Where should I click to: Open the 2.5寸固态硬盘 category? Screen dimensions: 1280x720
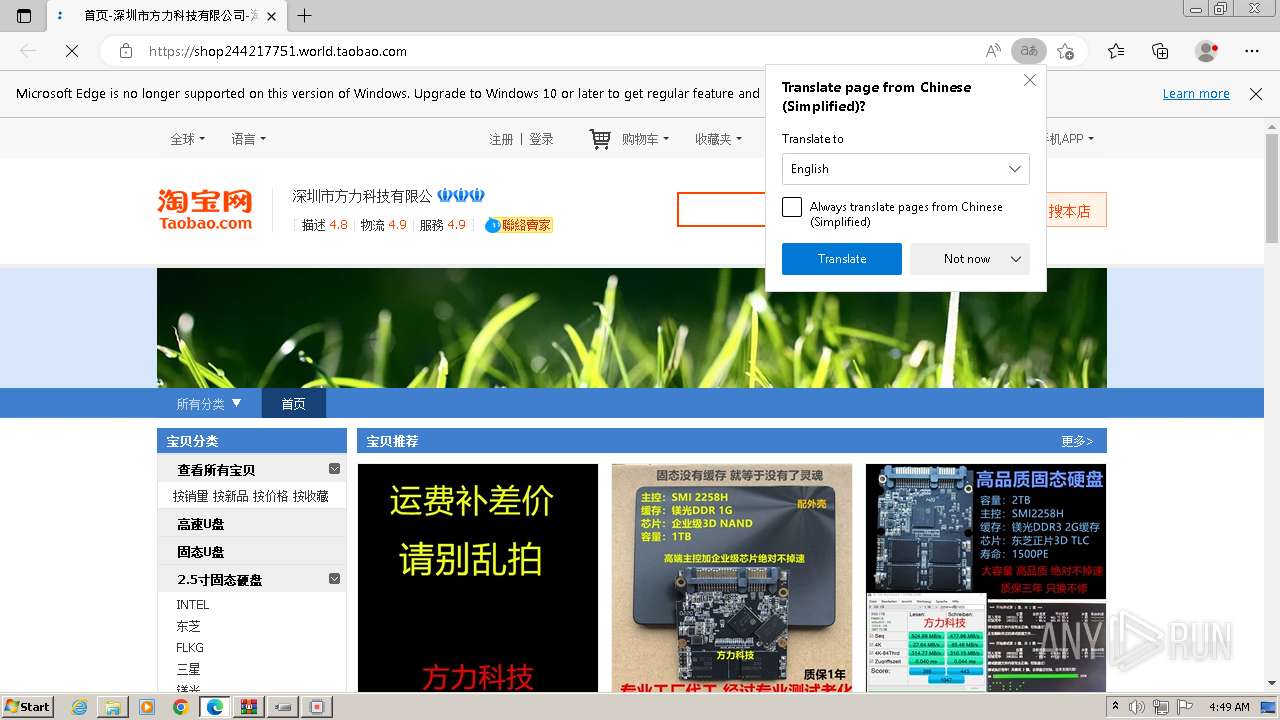pyautogui.click(x=220, y=580)
